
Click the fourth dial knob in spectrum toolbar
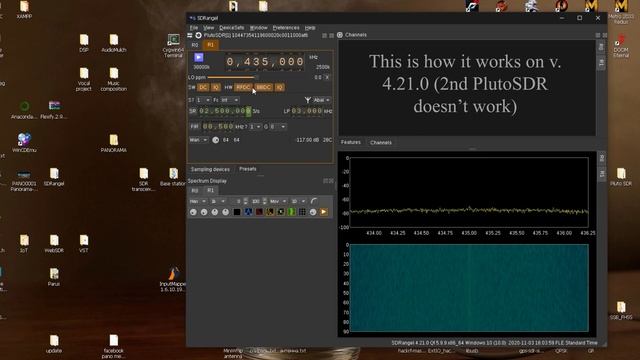226,212
